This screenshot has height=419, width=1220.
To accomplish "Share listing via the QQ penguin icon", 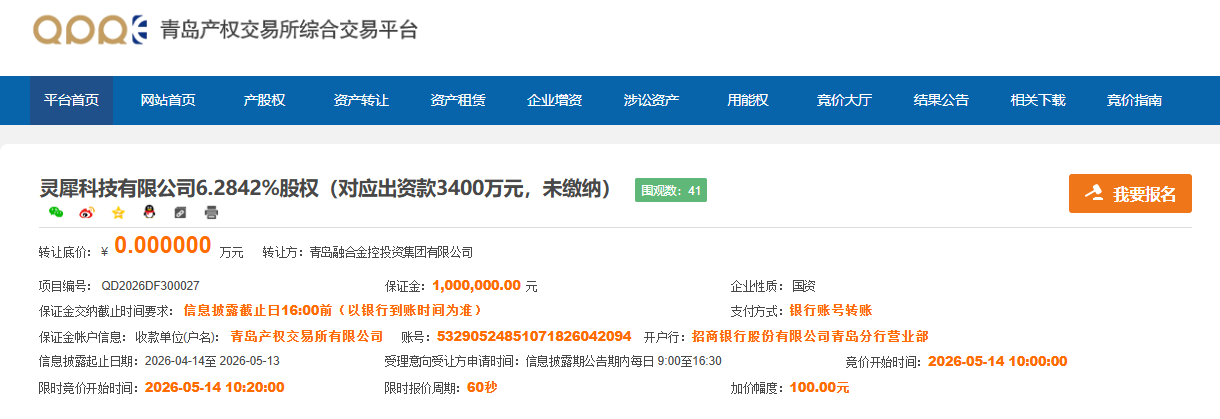I will point(149,213).
